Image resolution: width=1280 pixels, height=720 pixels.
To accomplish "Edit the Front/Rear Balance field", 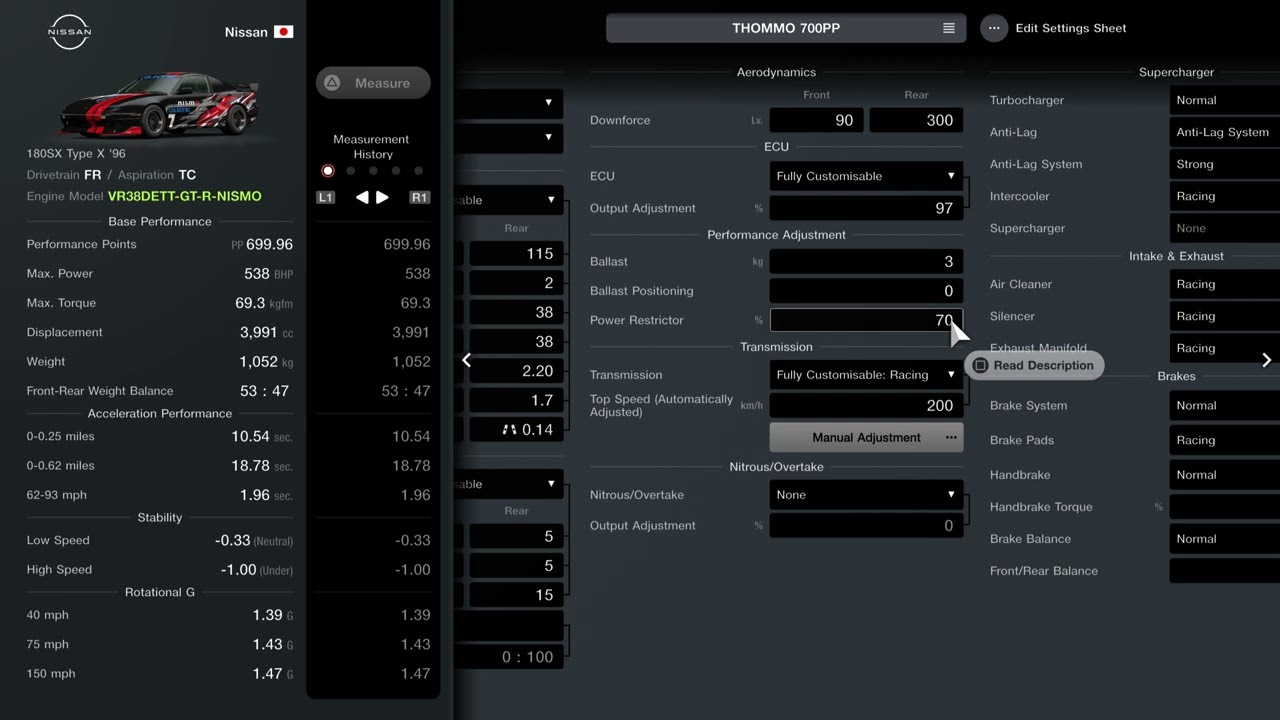I will [x=1224, y=571].
